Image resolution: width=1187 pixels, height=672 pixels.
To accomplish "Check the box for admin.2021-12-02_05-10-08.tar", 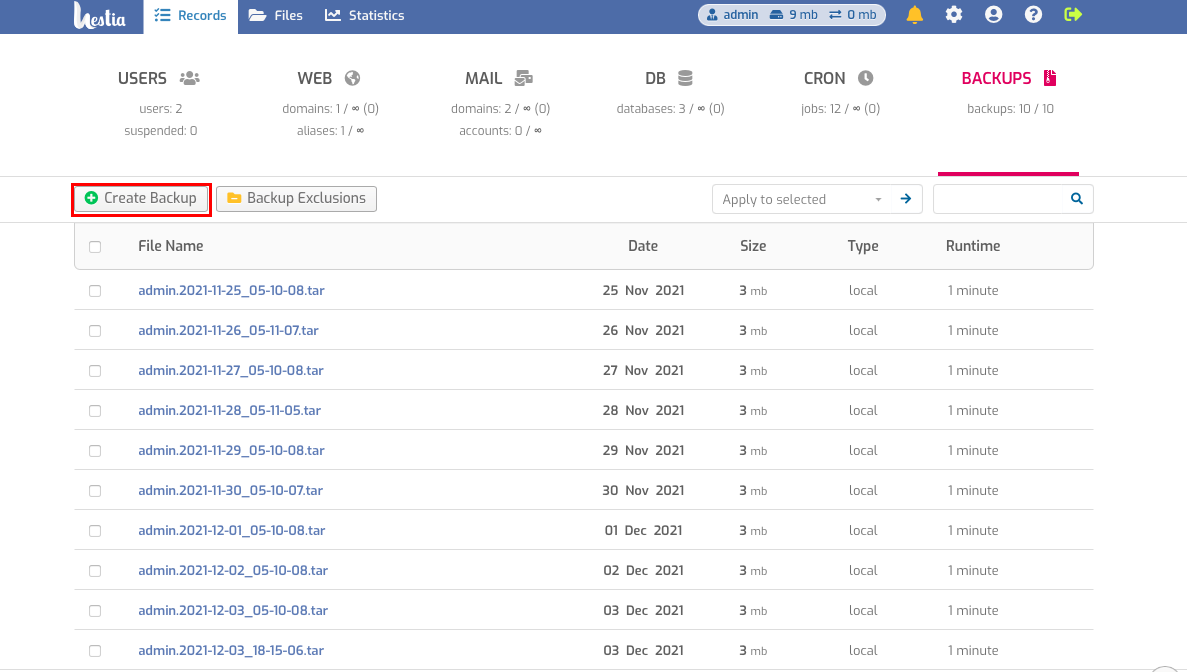I will point(95,571).
